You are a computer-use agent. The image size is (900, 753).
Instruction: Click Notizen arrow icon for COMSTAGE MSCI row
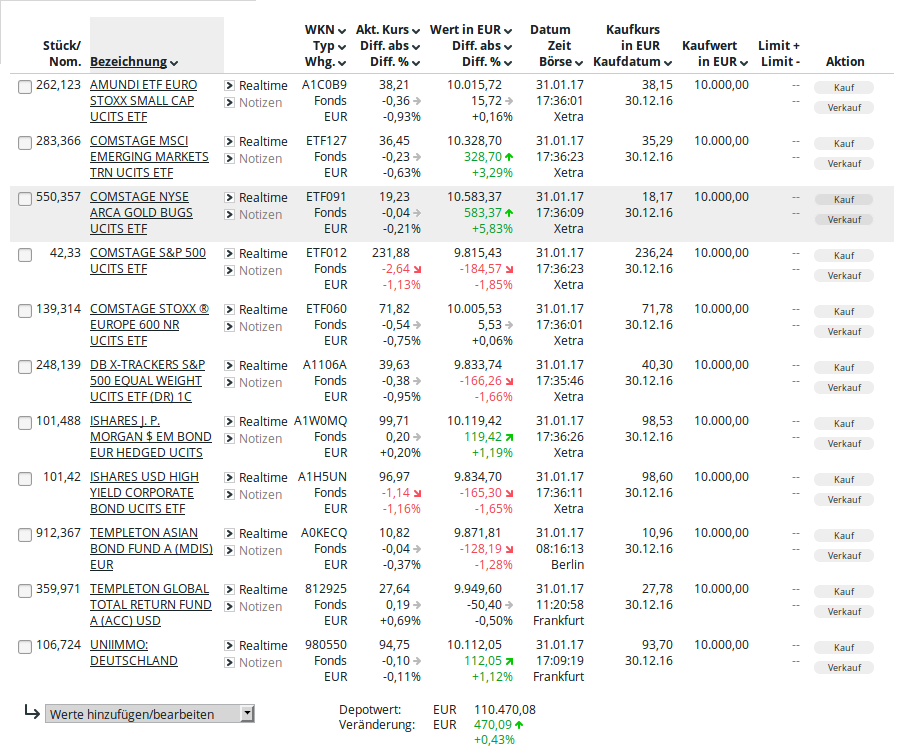[230, 158]
